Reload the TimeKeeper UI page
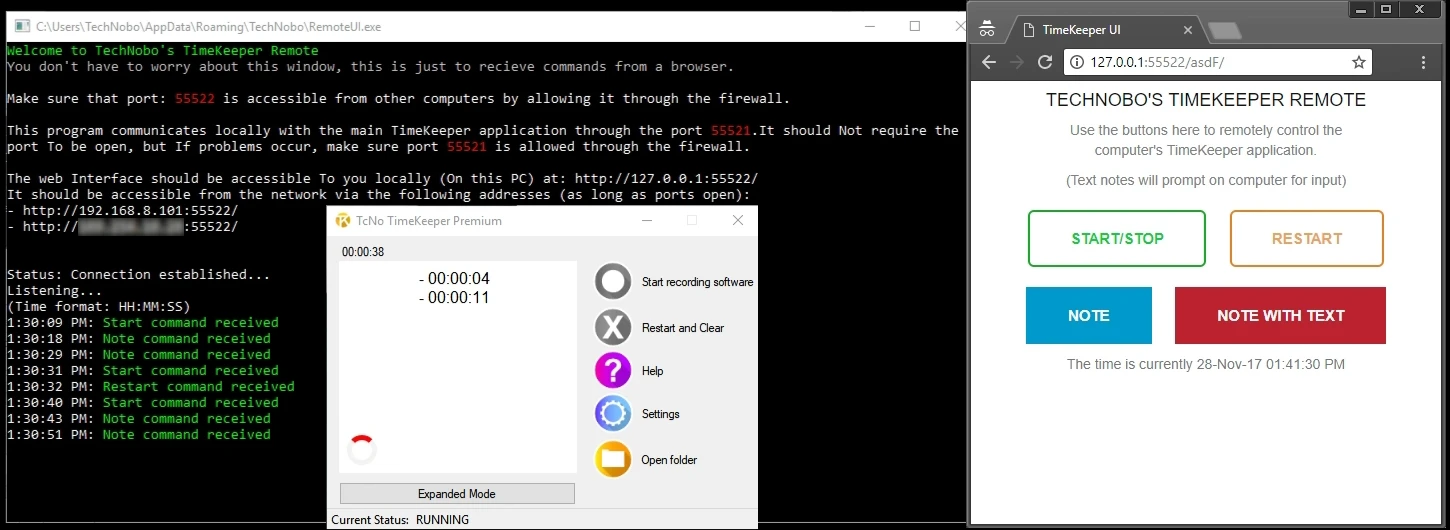Viewport: 1450px width, 530px height. pos(1045,62)
